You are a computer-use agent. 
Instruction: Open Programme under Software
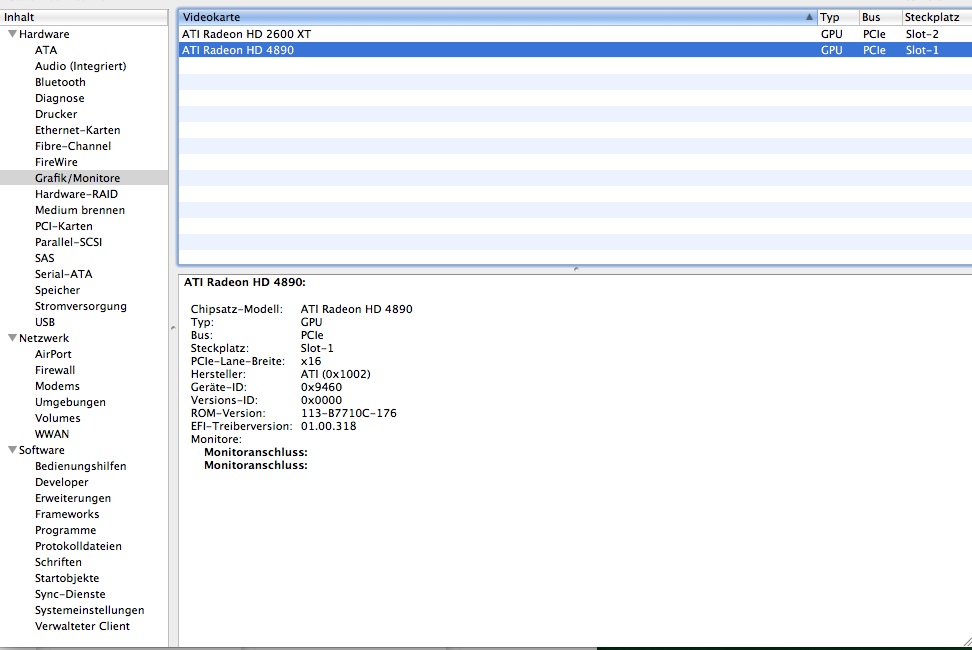click(66, 530)
